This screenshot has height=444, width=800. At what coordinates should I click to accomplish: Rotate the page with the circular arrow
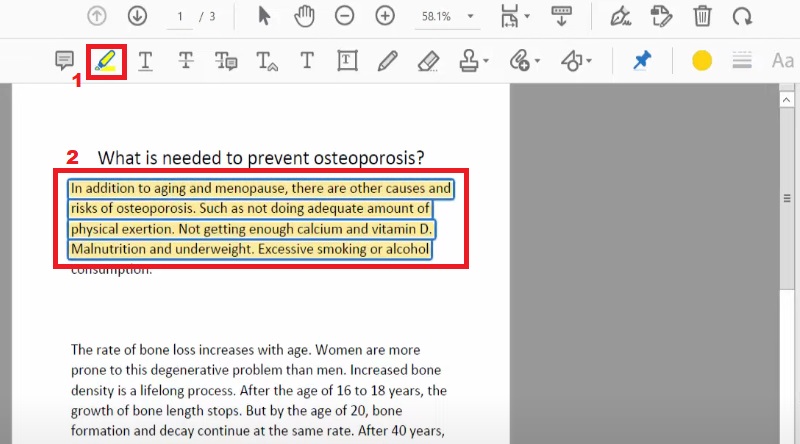coord(742,16)
